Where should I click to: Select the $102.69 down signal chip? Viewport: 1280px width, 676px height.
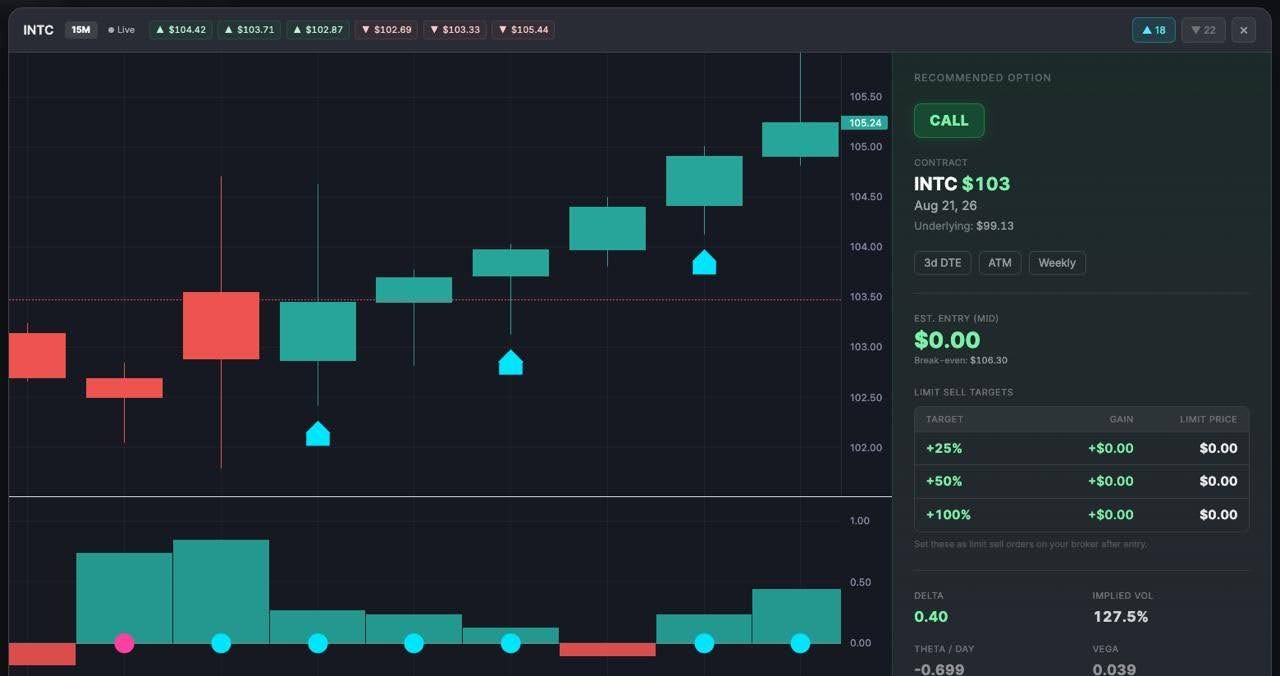[386, 30]
